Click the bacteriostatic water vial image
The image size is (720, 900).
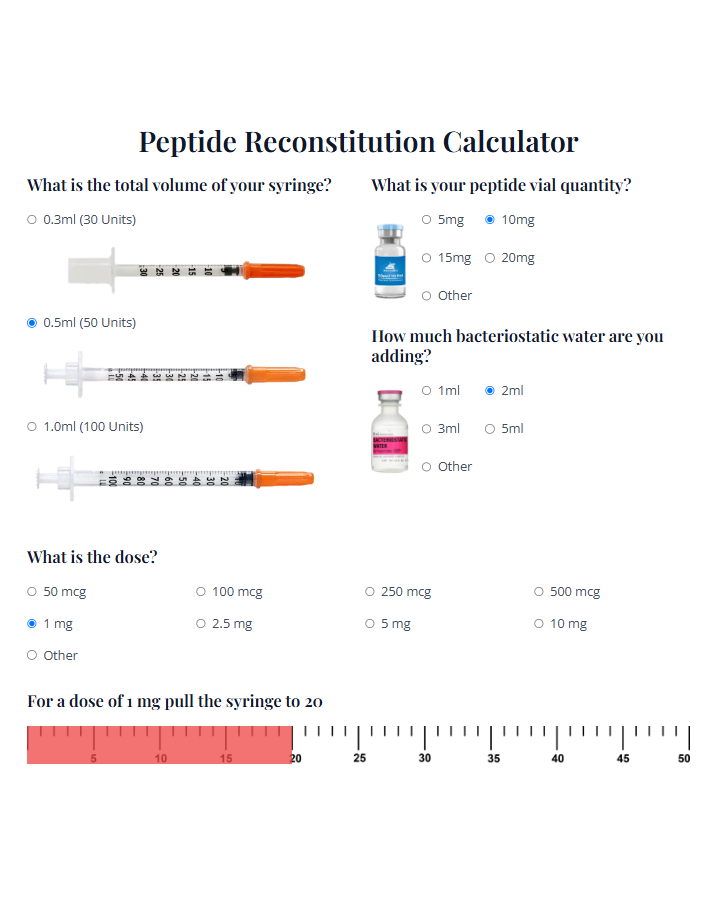tap(391, 431)
